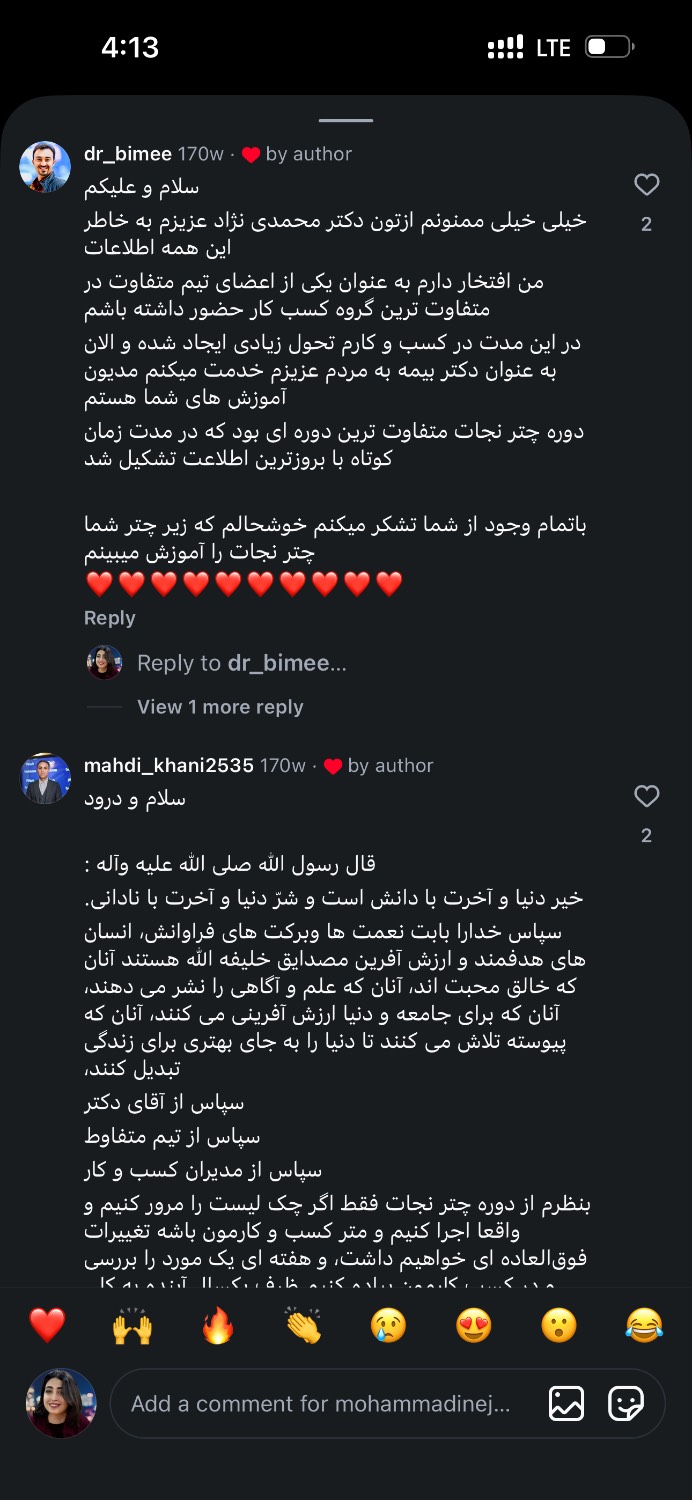The image size is (692, 1500).
Task: Focus the Add a comment input field
Action: point(320,1404)
